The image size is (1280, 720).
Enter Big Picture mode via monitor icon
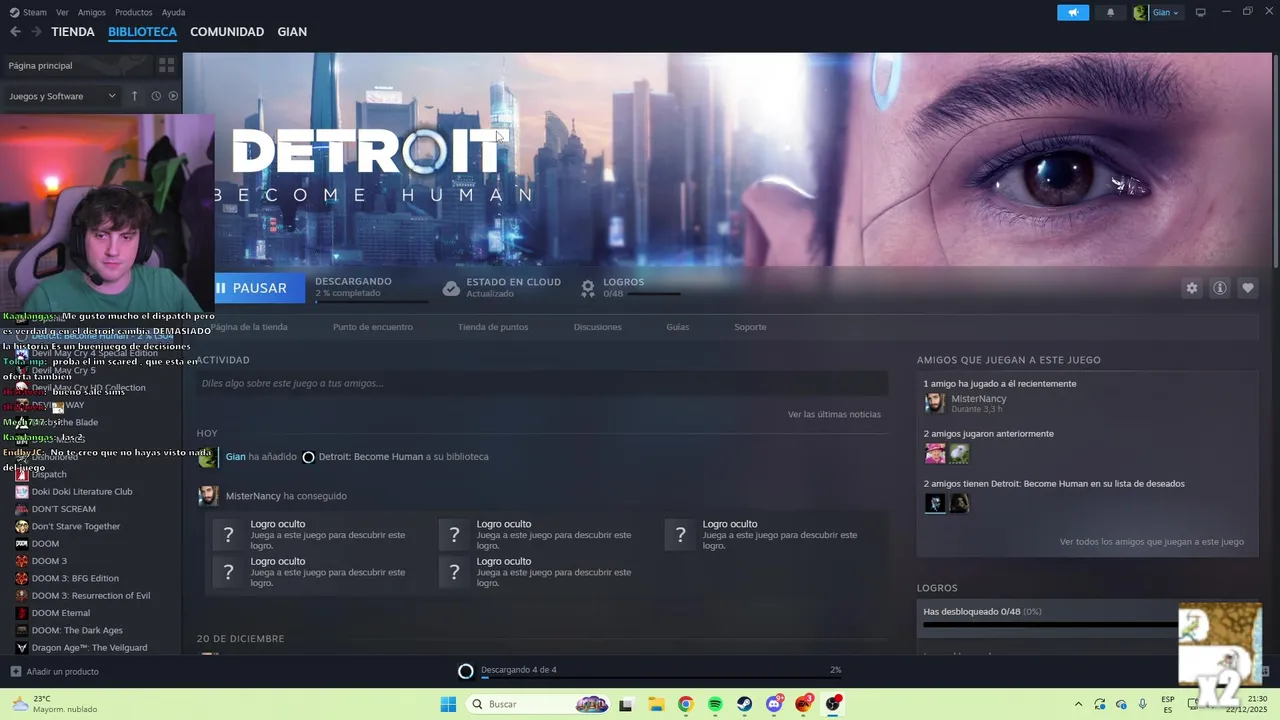pyautogui.click(x=1201, y=12)
